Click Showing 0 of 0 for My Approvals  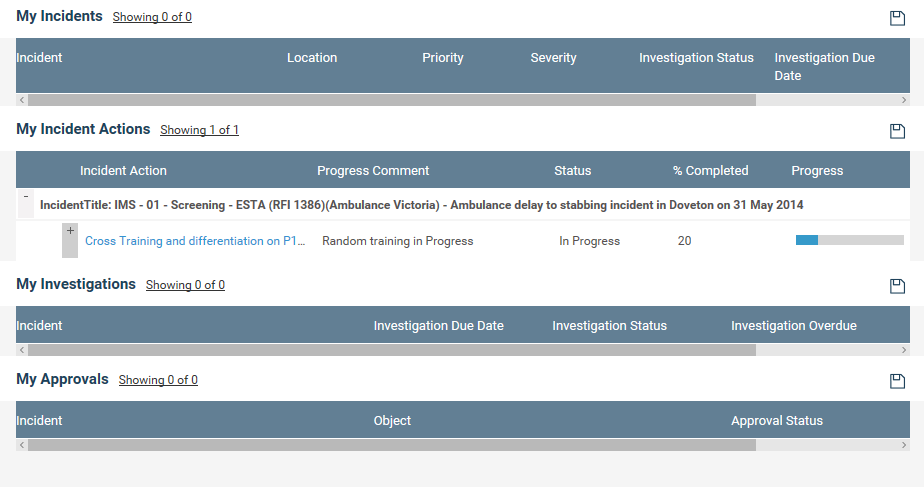[x=158, y=380]
